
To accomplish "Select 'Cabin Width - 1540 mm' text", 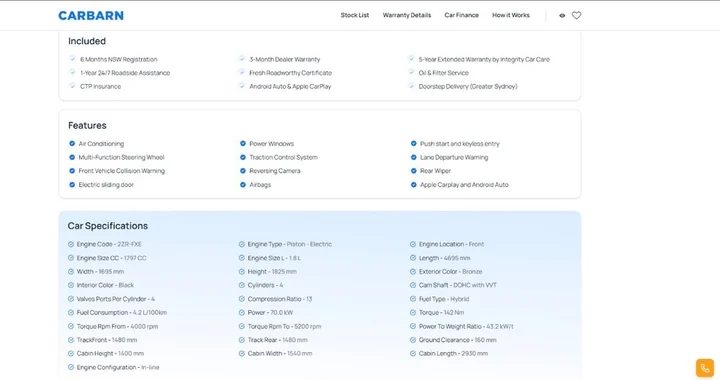I will pos(280,353).
